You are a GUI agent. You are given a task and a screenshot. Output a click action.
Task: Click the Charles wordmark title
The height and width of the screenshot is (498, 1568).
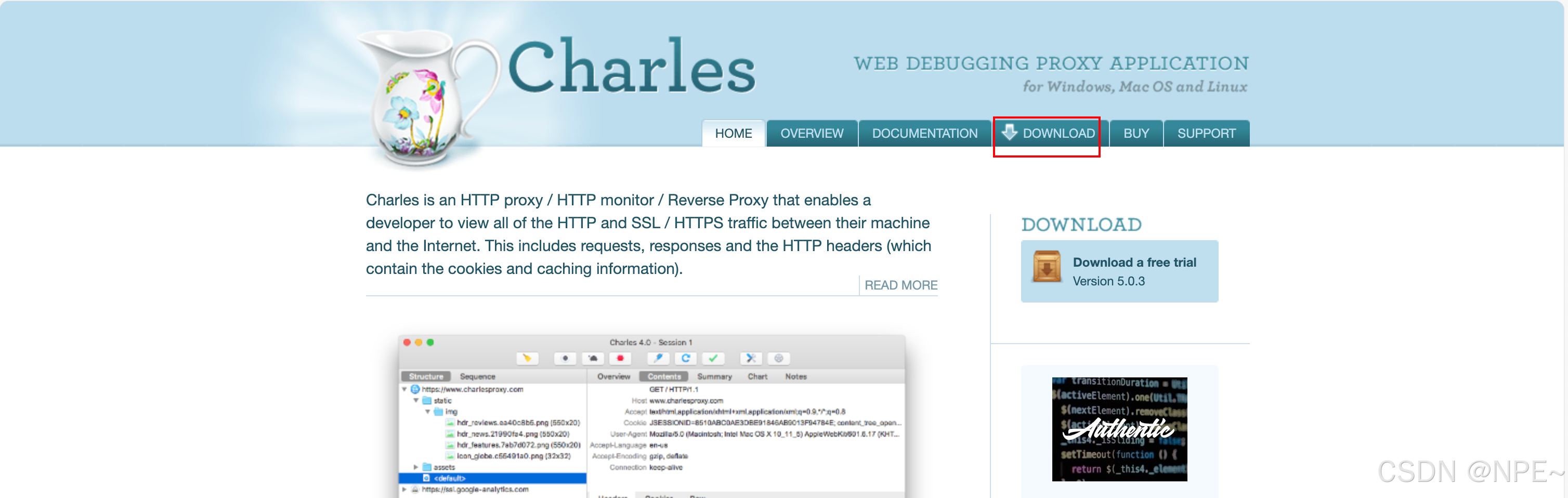[x=632, y=65]
